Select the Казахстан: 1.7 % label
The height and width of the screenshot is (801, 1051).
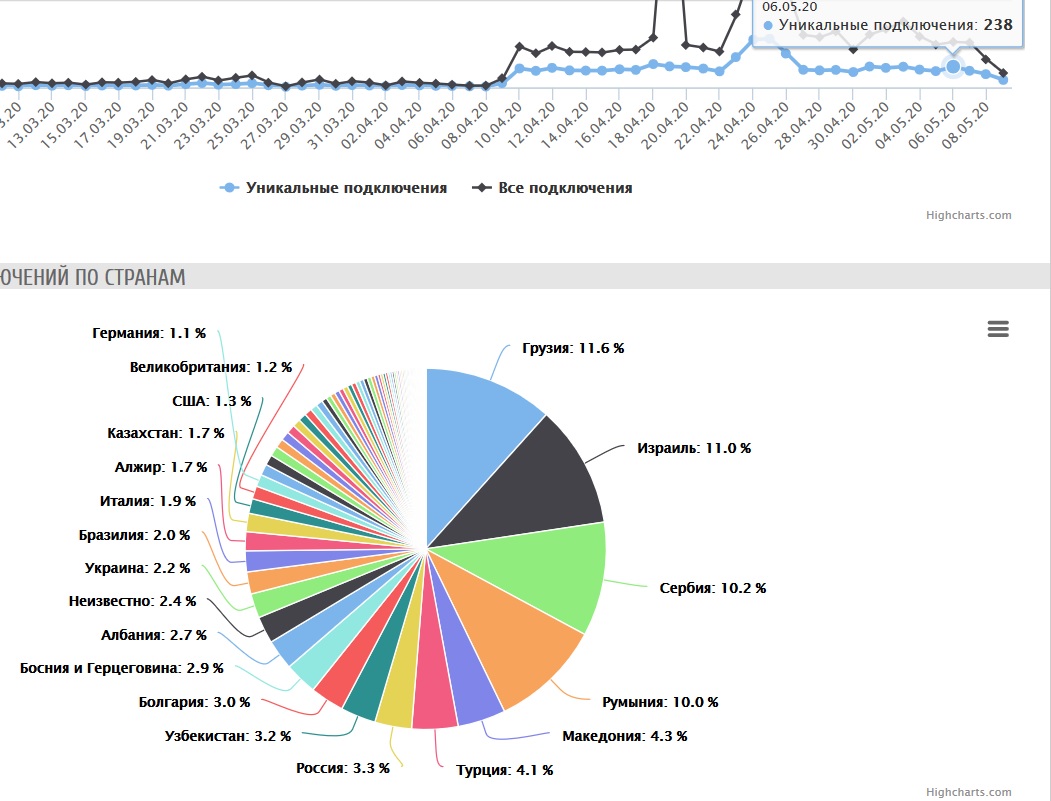coord(166,434)
